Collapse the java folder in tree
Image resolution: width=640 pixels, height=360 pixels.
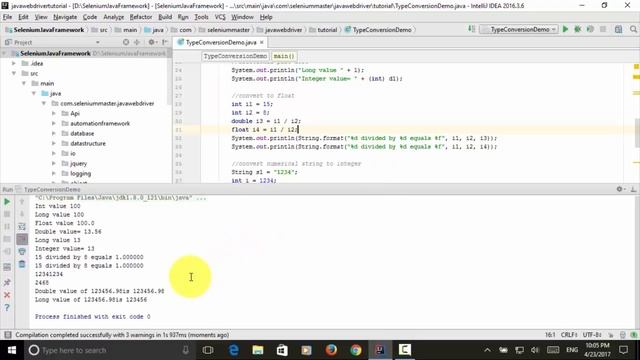[x=34, y=93]
